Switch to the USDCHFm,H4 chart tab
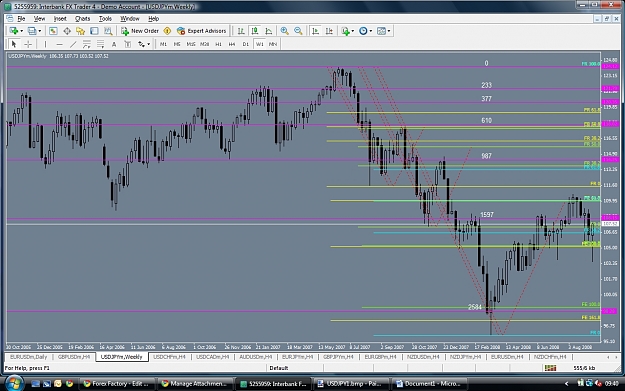625x391 pixels. [x=169, y=357]
